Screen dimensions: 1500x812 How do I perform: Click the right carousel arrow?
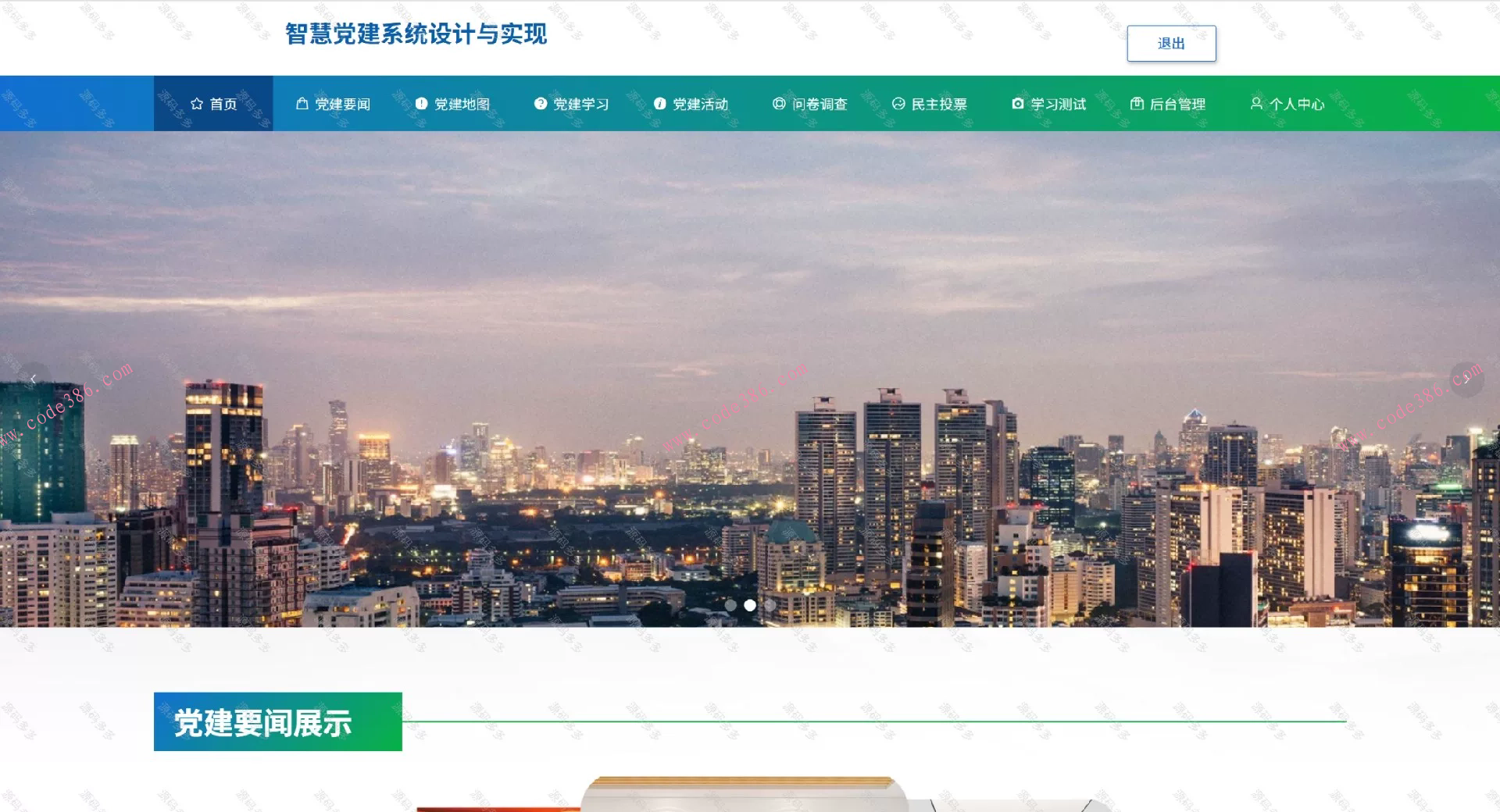(1466, 378)
